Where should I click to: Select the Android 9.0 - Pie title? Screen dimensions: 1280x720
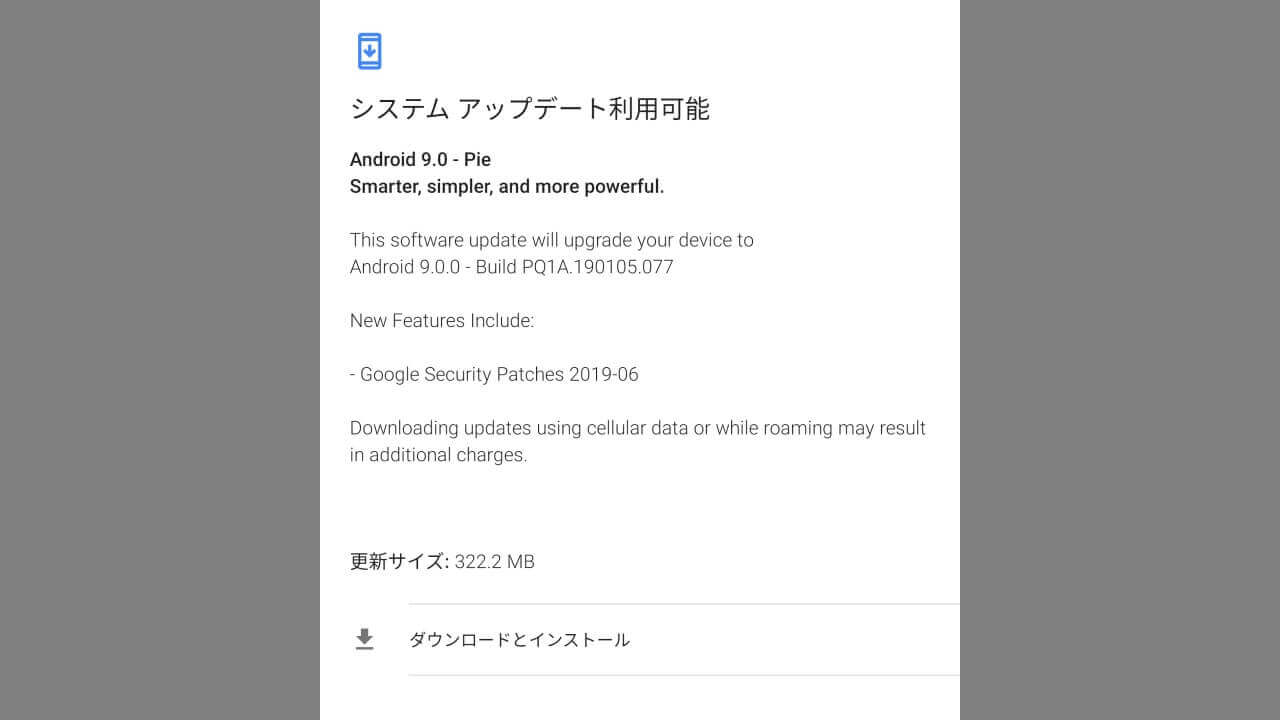click(x=420, y=159)
